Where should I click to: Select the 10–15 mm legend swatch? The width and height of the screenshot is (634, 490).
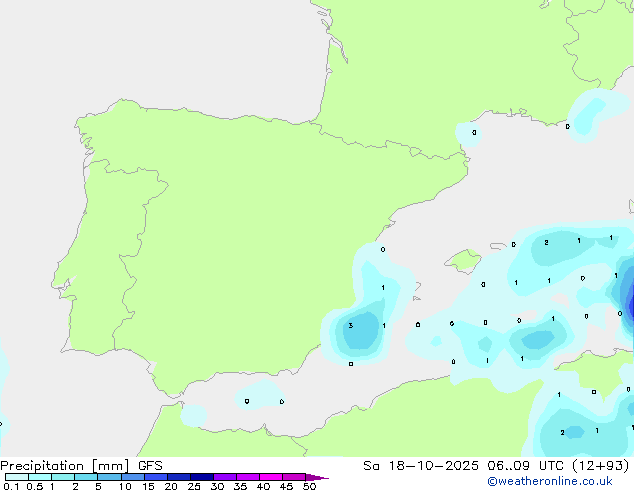(x=133, y=477)
